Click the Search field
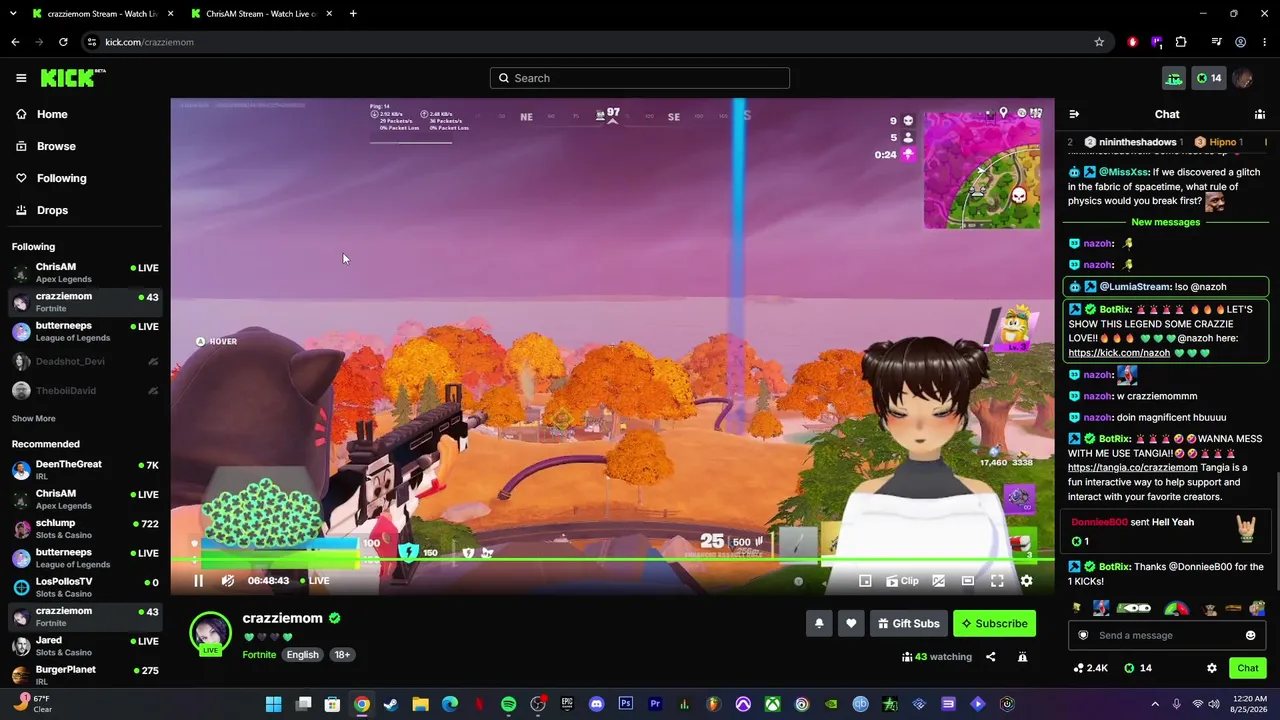This screenshot has height=720, width=1280. (x=640, y=78)
